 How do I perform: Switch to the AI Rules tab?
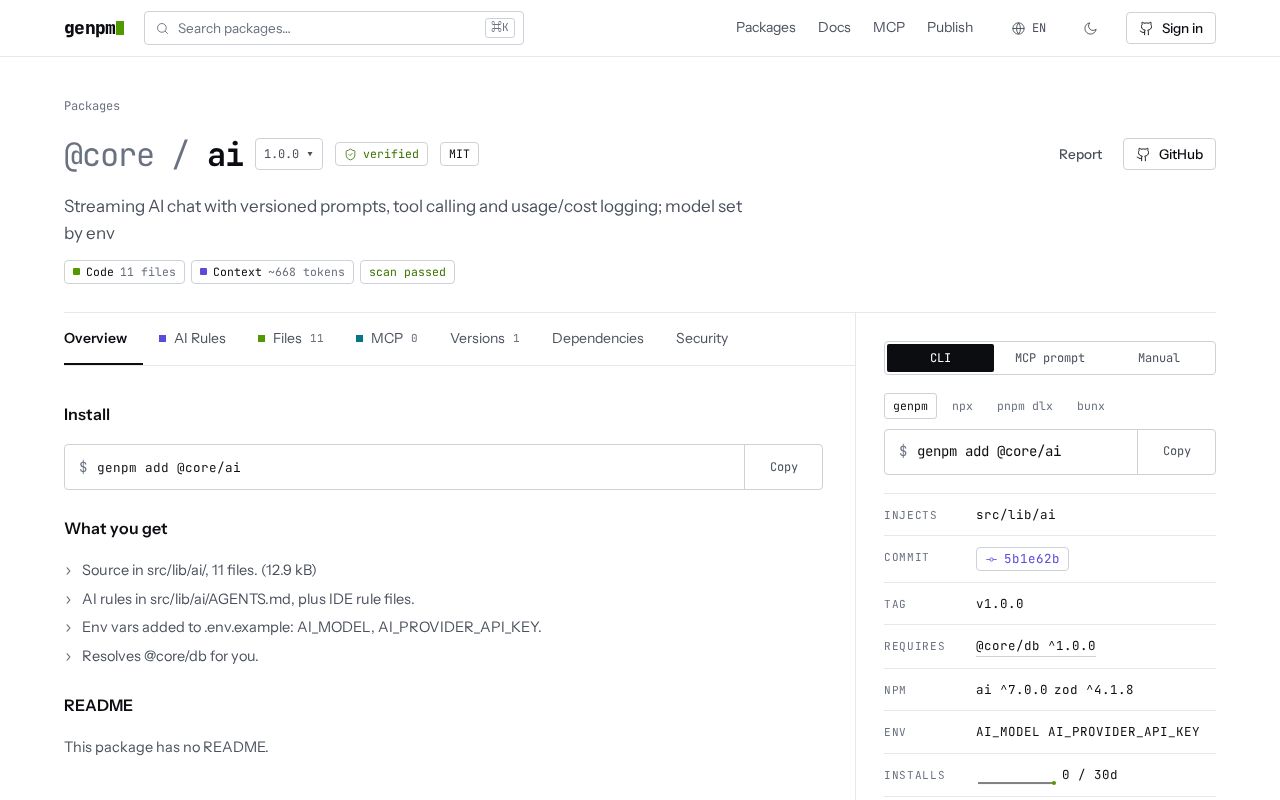click(192, 338)
